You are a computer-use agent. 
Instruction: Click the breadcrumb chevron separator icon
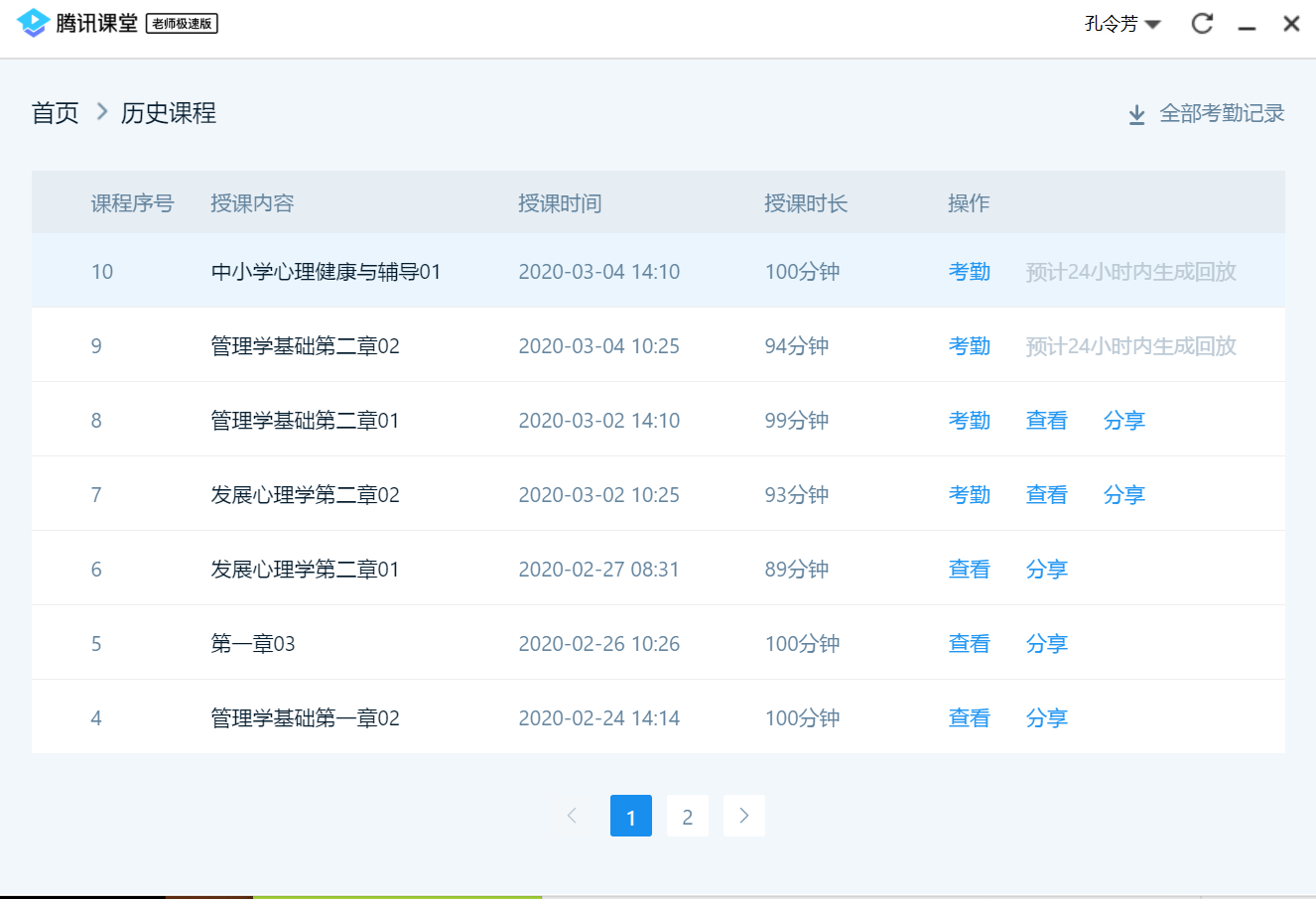[x=101, y=112]
